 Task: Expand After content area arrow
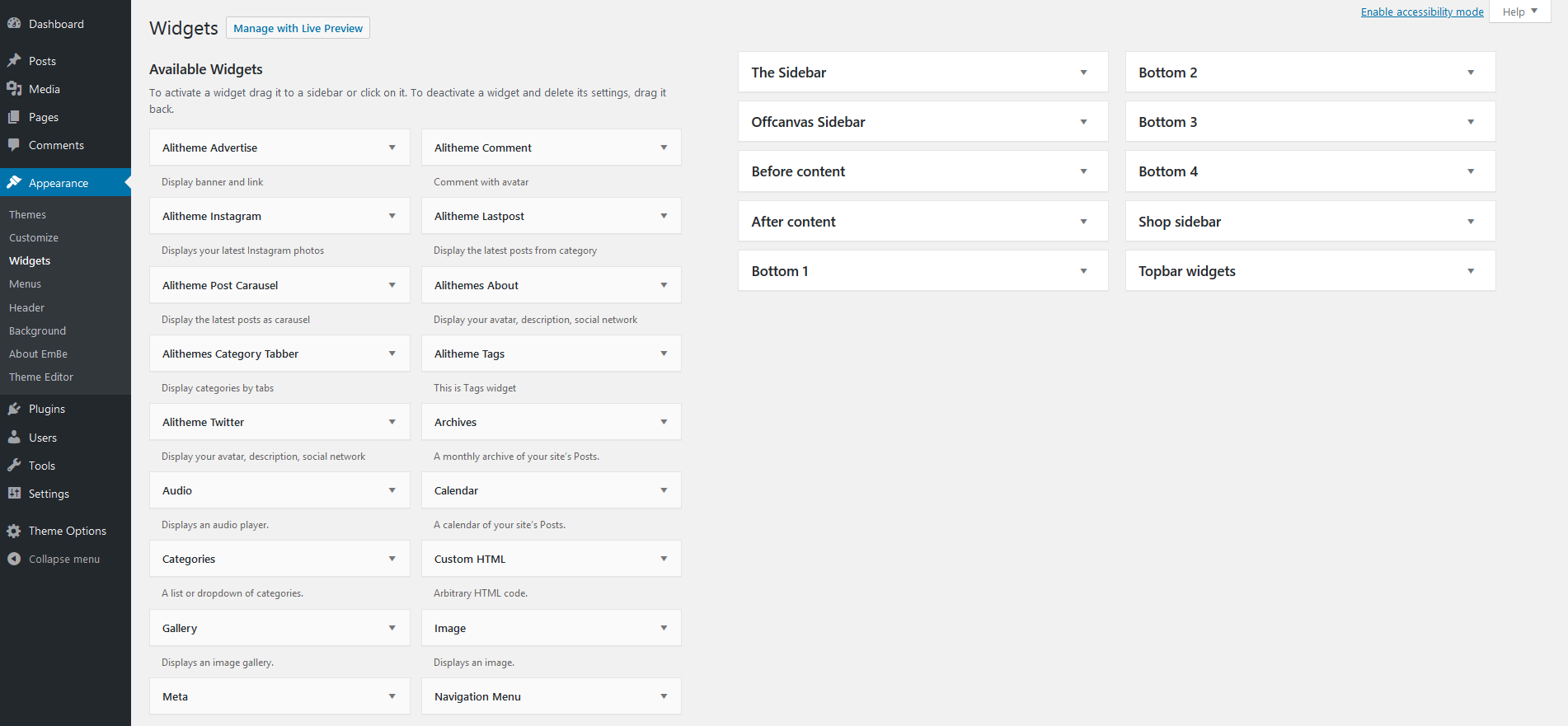(x=1084, y=222)
